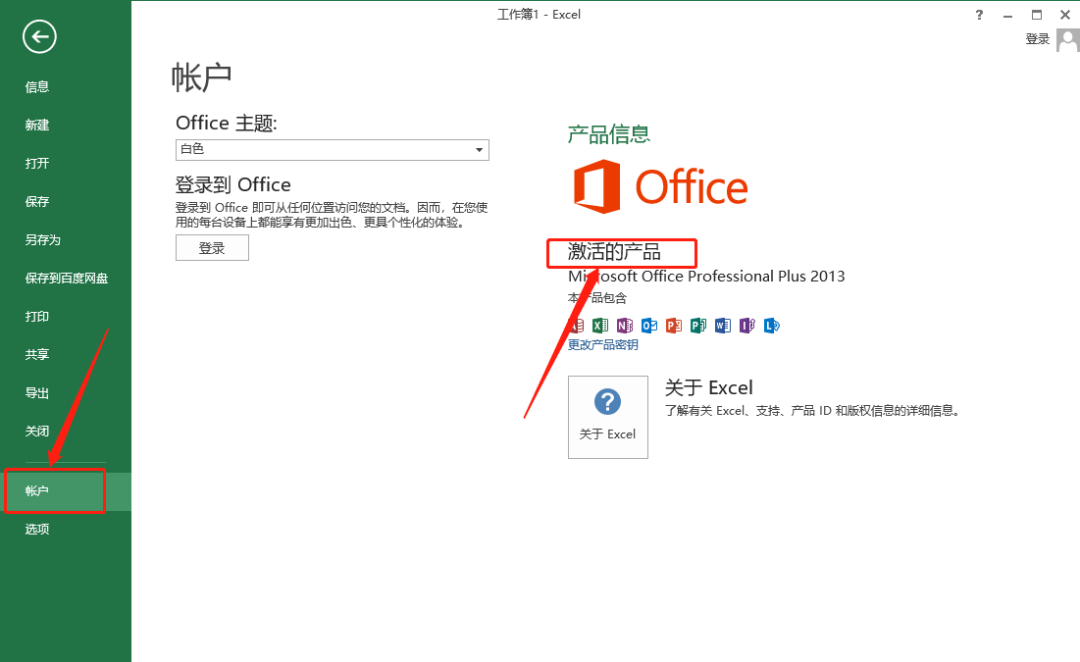Open the Office 主题 dropdown showing 白色

coord(332,149)
